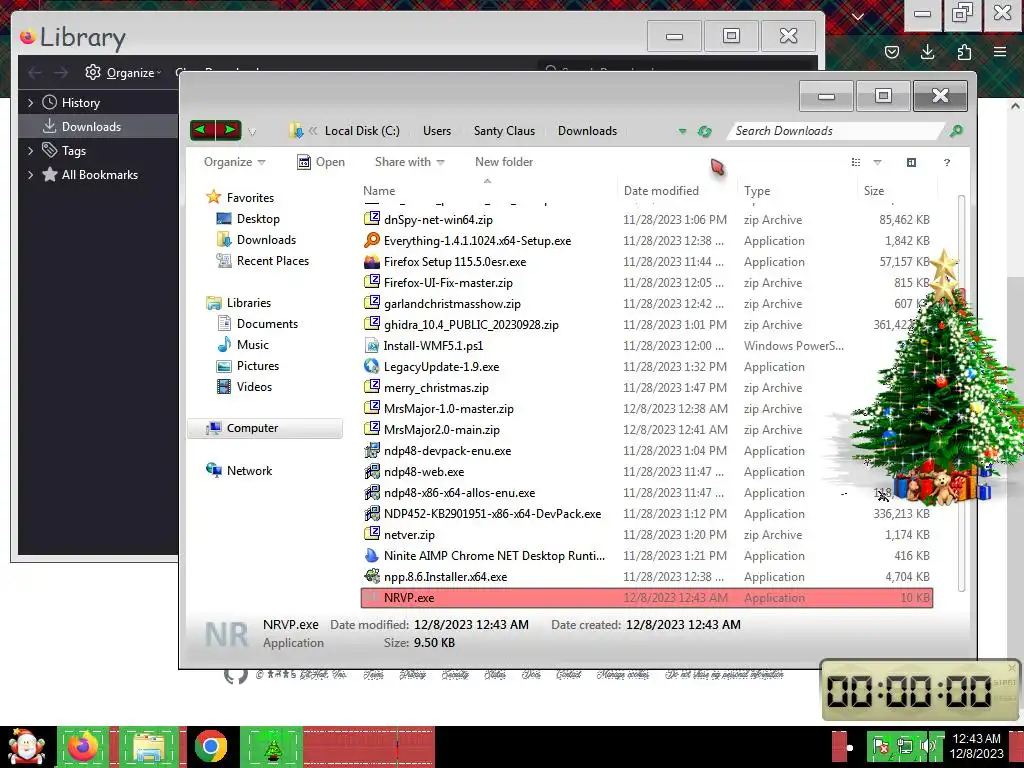Viewport: 1024px width, 768px height.
Task: Open the Explorer Organize menu
Action: 234,162
